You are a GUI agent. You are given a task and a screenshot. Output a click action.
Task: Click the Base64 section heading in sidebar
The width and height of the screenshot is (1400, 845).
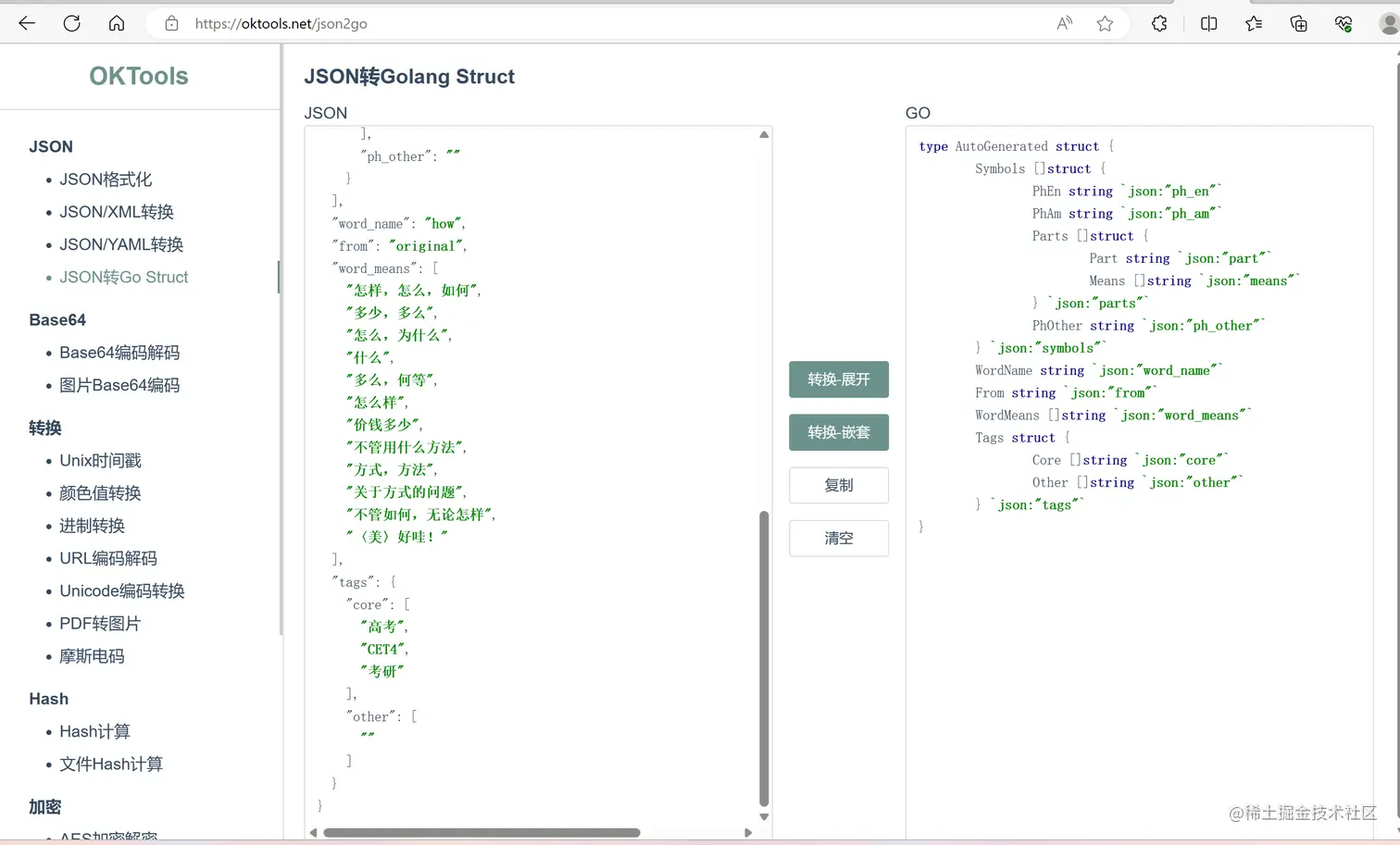click(x=57, y=320)
